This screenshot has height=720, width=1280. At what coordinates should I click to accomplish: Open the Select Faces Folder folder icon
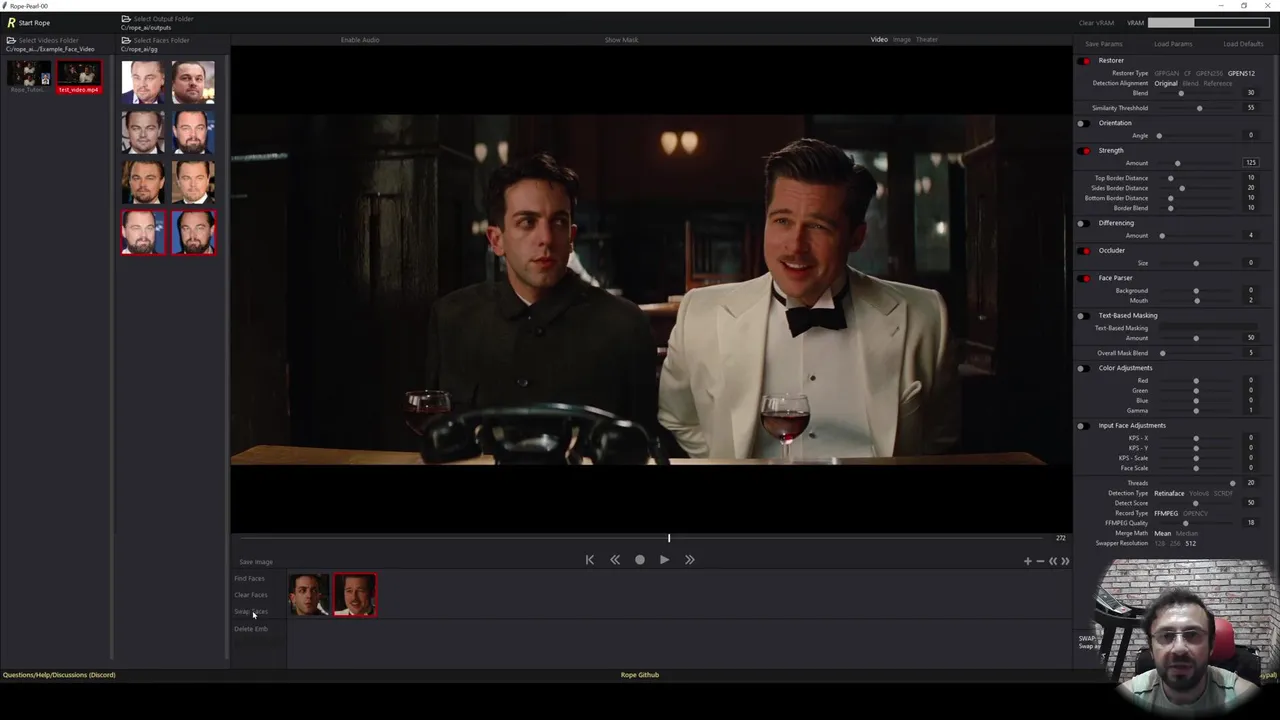126,40
